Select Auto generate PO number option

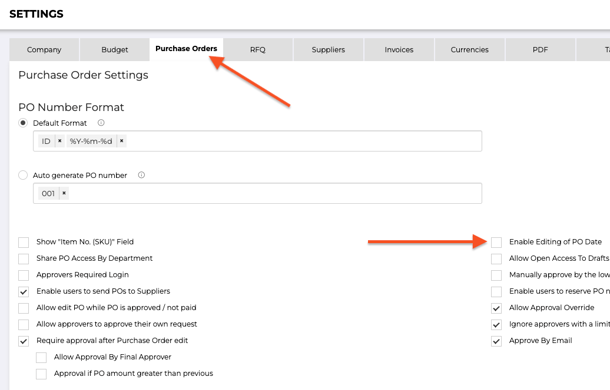[23, 175]
